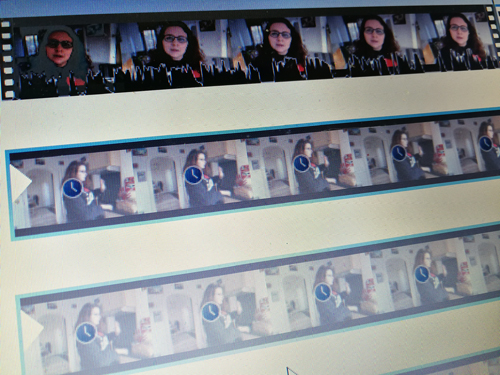The height and width of the screenshot is (375, 500).
Task: Click the third clock badge on the middle filmstrip
Action: coord(302,164)
